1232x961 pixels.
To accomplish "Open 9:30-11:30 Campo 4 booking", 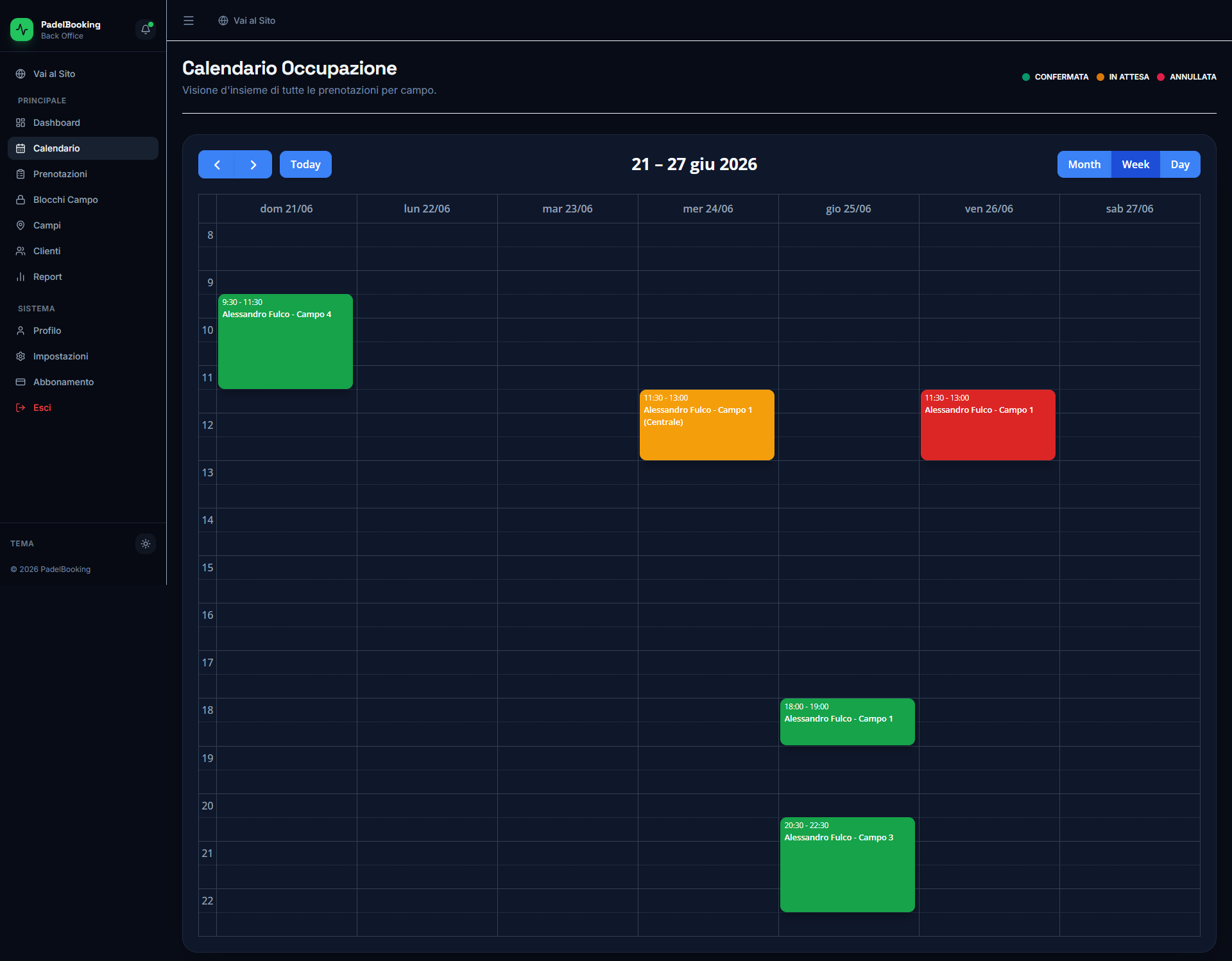I will pyautogui.click(x=286, y=342).
